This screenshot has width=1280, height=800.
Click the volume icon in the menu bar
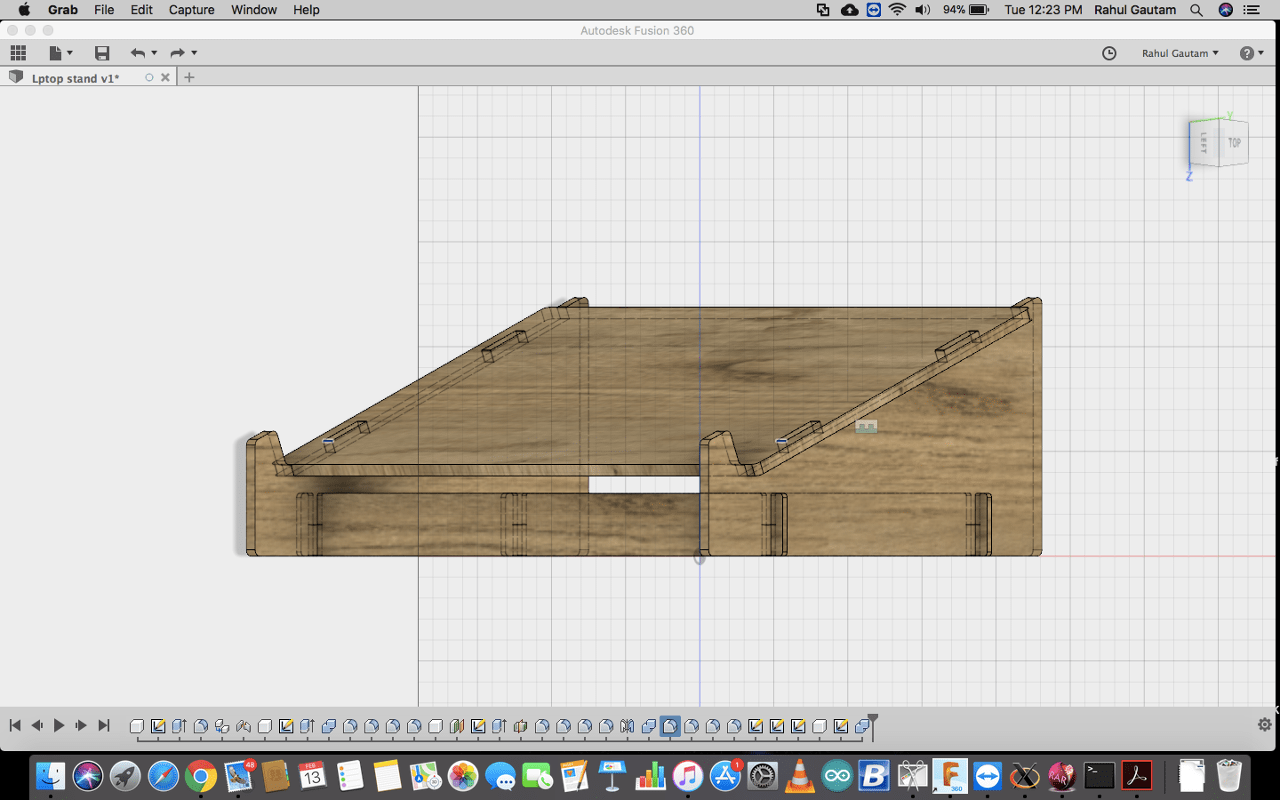point(922,10)
